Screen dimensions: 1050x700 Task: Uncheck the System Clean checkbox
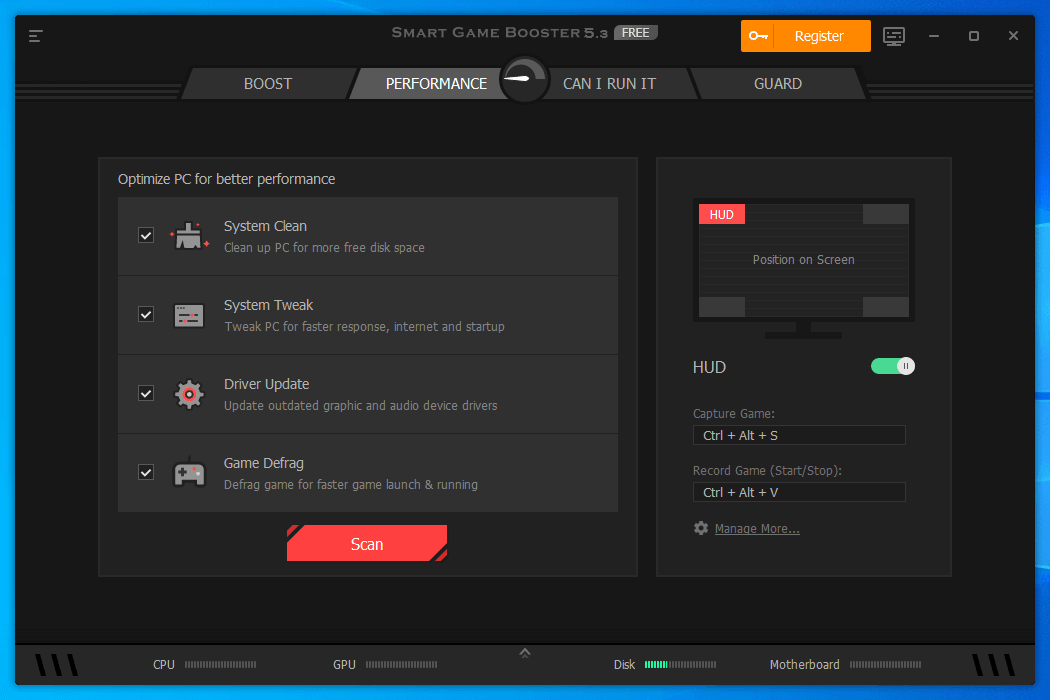click(x=146, y=236)
